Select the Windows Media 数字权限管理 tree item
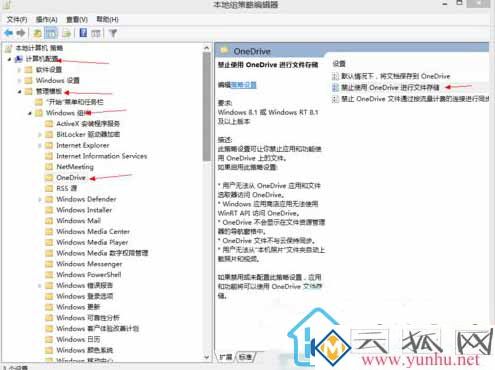Viewport: 495px width, 370px height. pos(102,253)
